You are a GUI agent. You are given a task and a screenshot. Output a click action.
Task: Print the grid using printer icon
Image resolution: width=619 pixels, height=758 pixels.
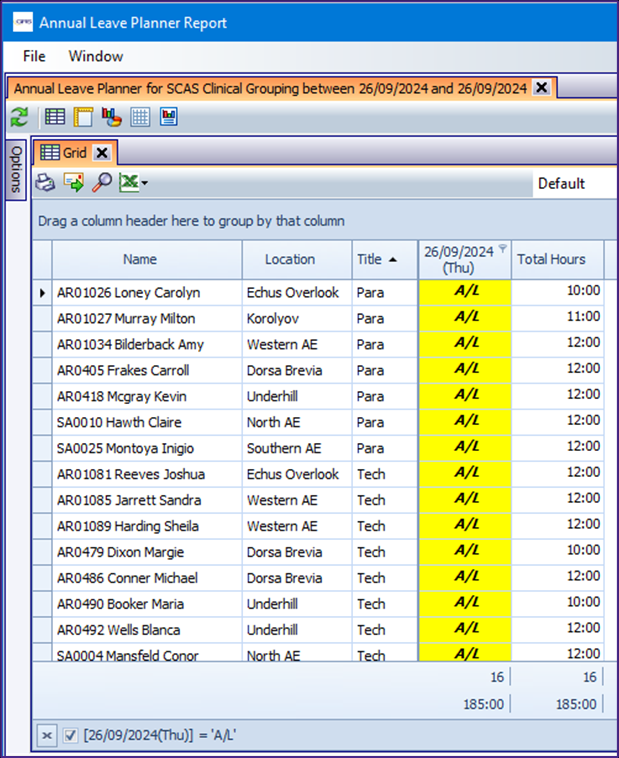(x=45, y=183)
